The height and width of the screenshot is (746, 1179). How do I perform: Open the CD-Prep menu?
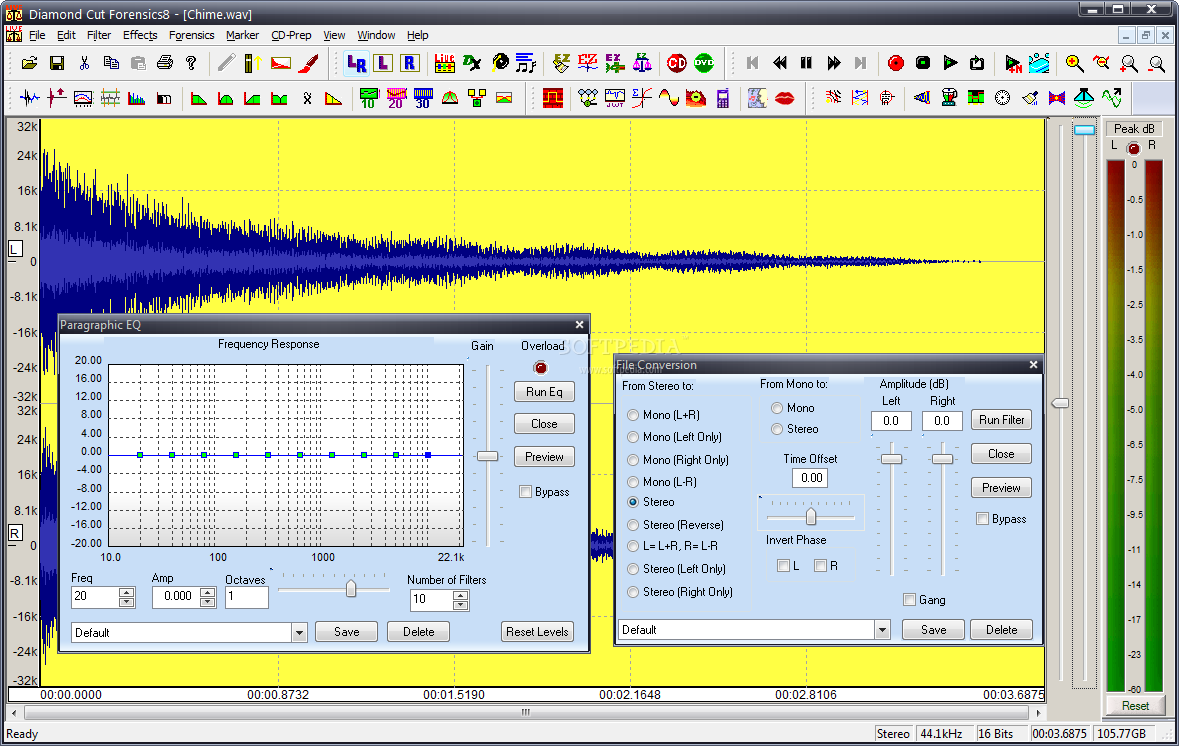pyautogui.click(x=291, y=35)
